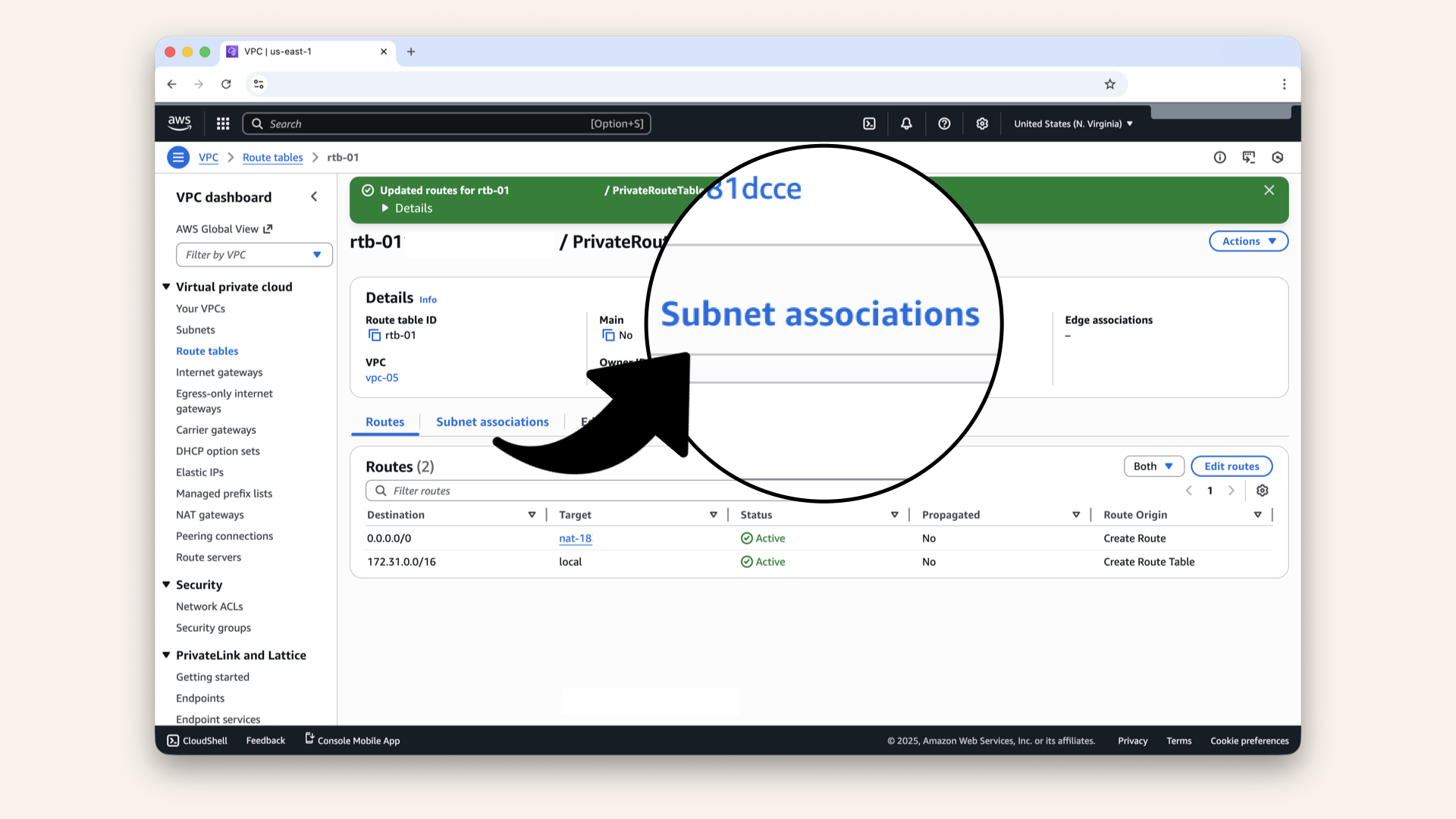The width and height of the screenshot is (1456, 819).
Task: Click the CloudShell icon in the footer
Action: tap(174, 740)
